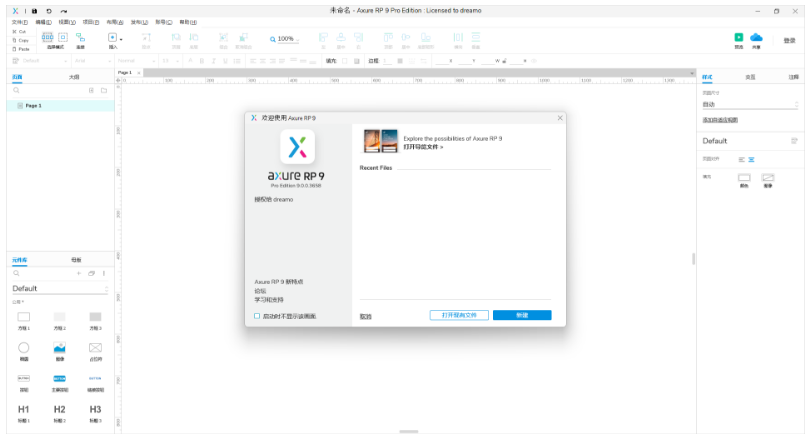Open the 编辑(E) menu

tap(43, 22)
